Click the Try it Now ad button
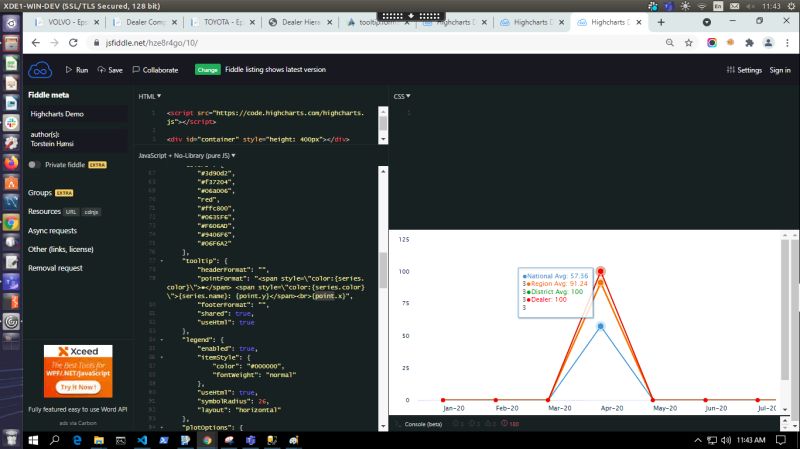Screen dimensions: 800x449 [x=78, y=387]
